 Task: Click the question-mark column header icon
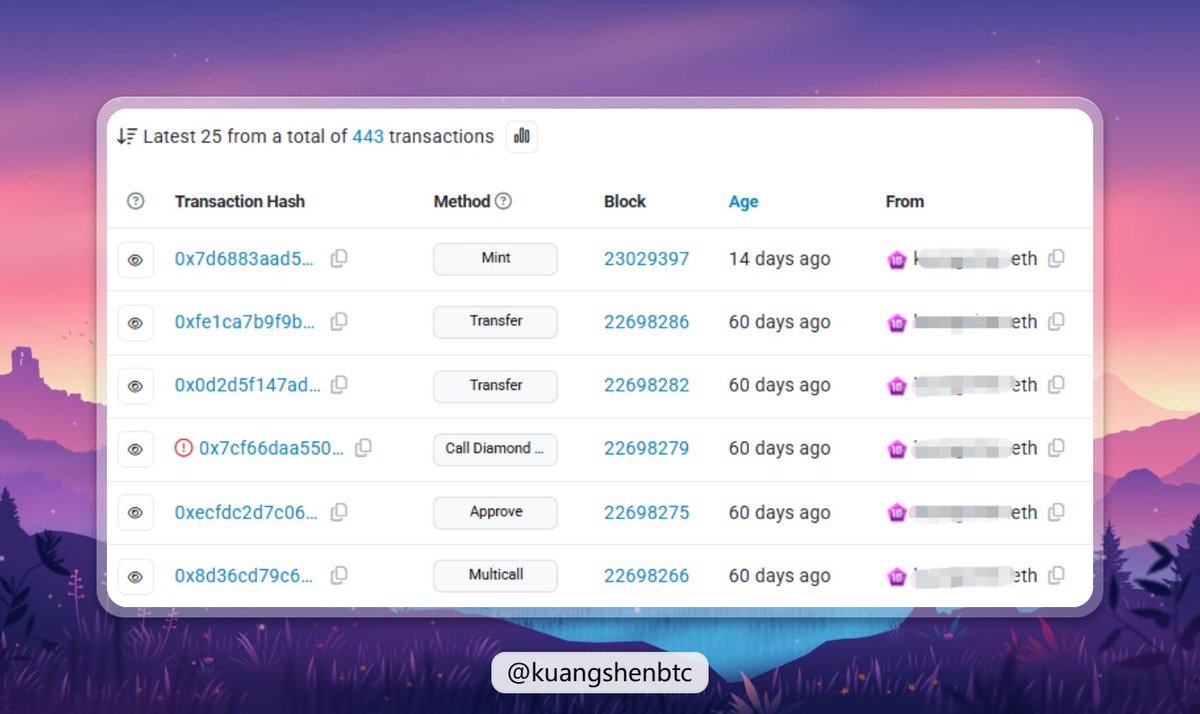(x=136, y=201)
